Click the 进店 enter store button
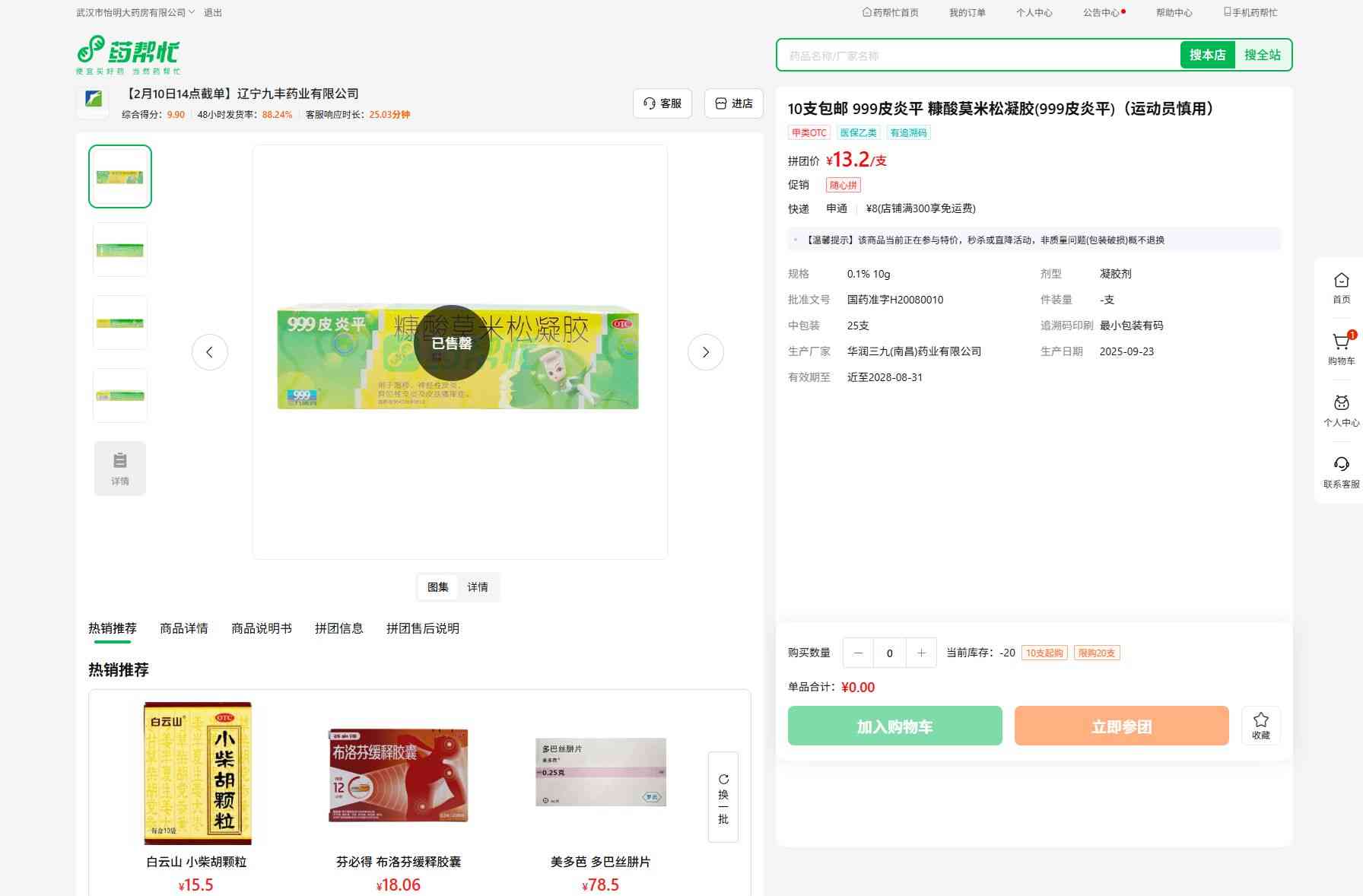This screenshot has height=896, width=1363. pos(734,103)
